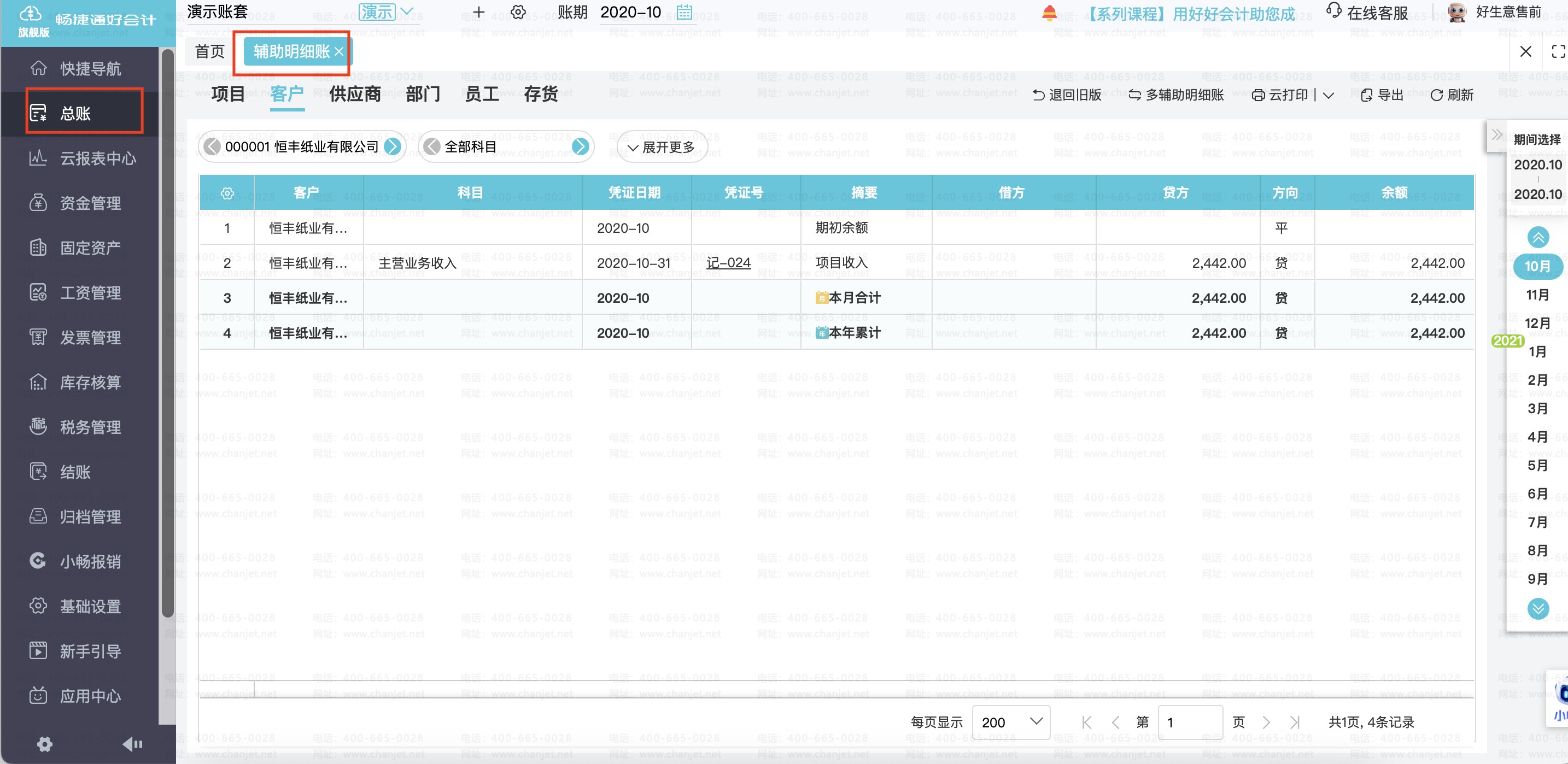
Task: Collapse the 期间选择 panel
Action: 1497,135
